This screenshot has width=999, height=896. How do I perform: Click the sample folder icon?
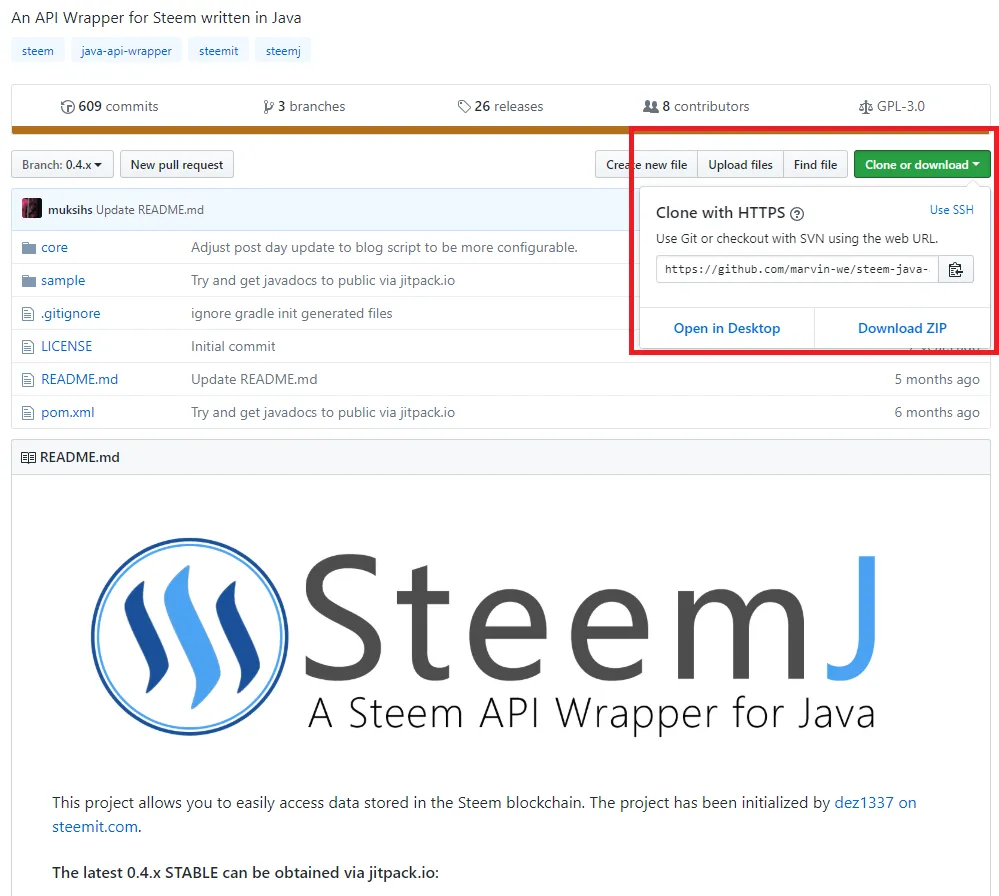tap(29, 280)
